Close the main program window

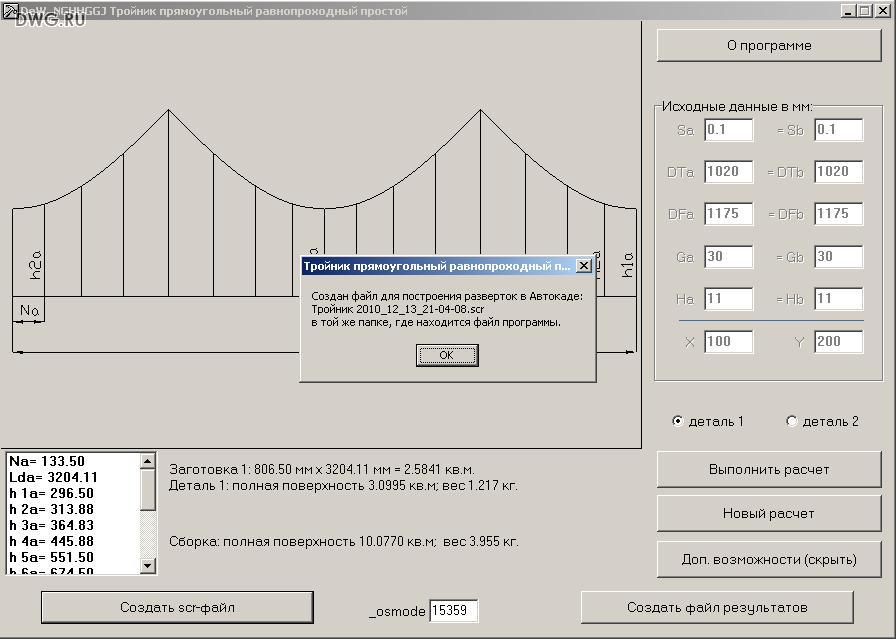883,11
